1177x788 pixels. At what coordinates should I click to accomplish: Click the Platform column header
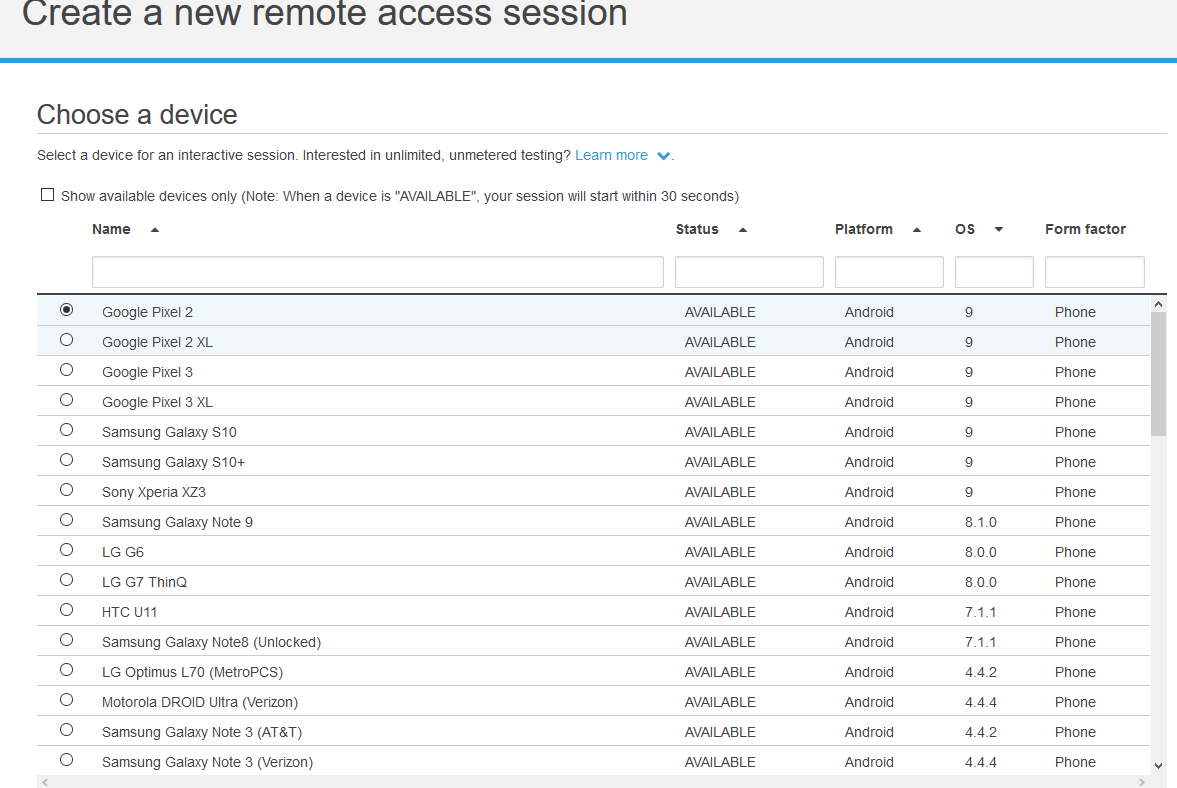[863, 230]
